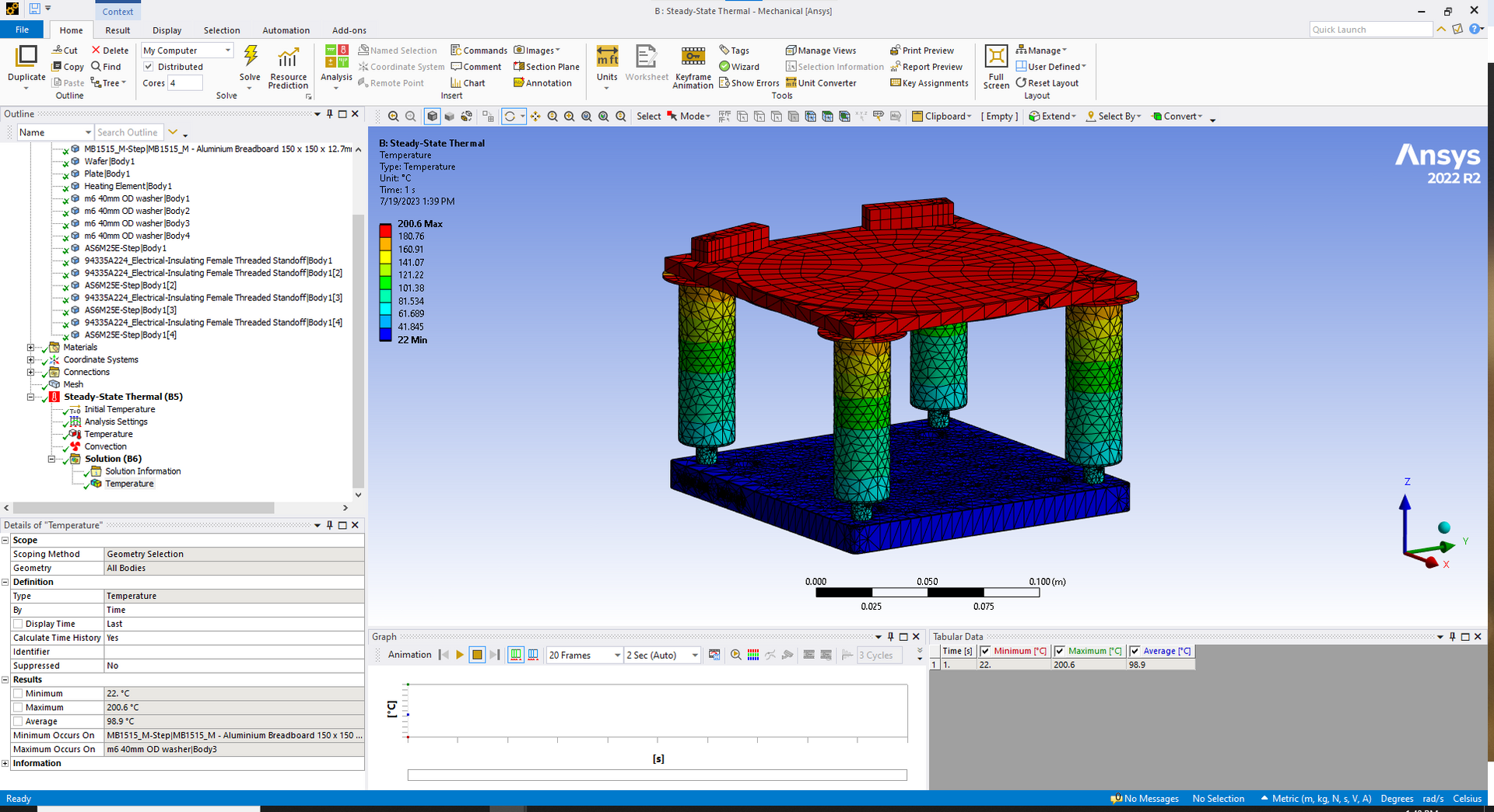Expand the Coordinate Systems tree node
The height and width of the screenshot is (812, 1494).
(x=30, y=360)
